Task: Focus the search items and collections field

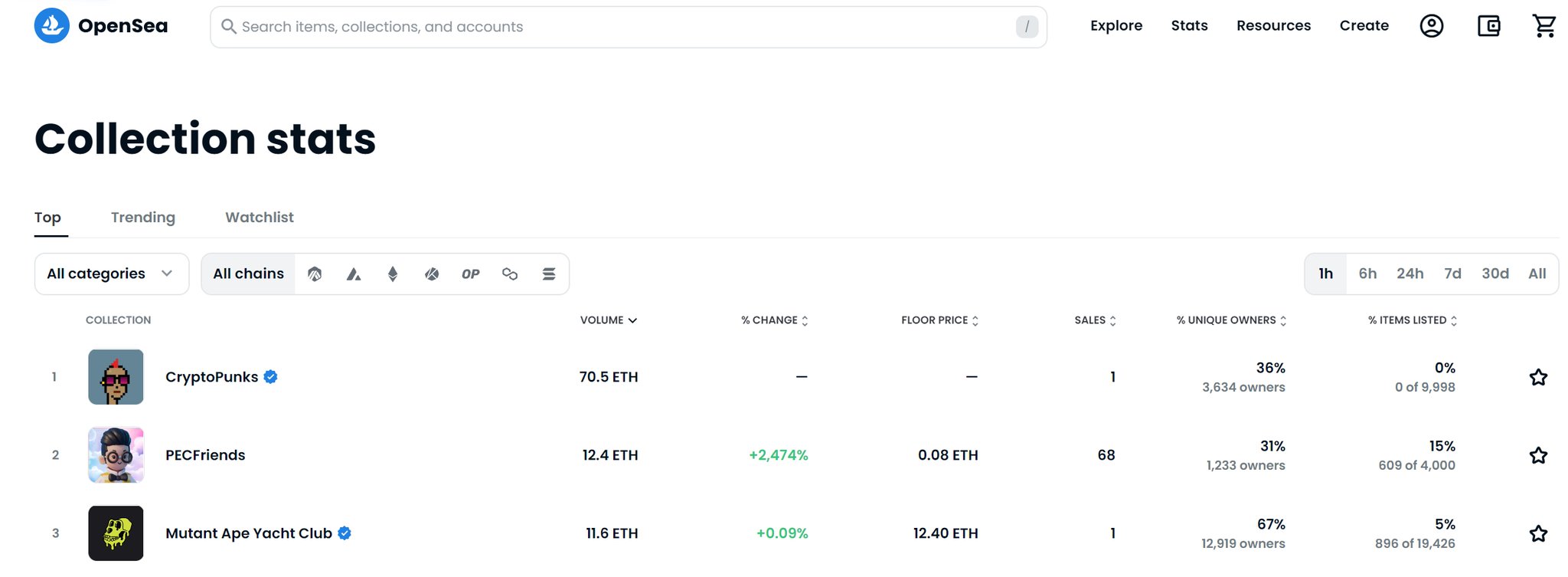Action: 628,27
